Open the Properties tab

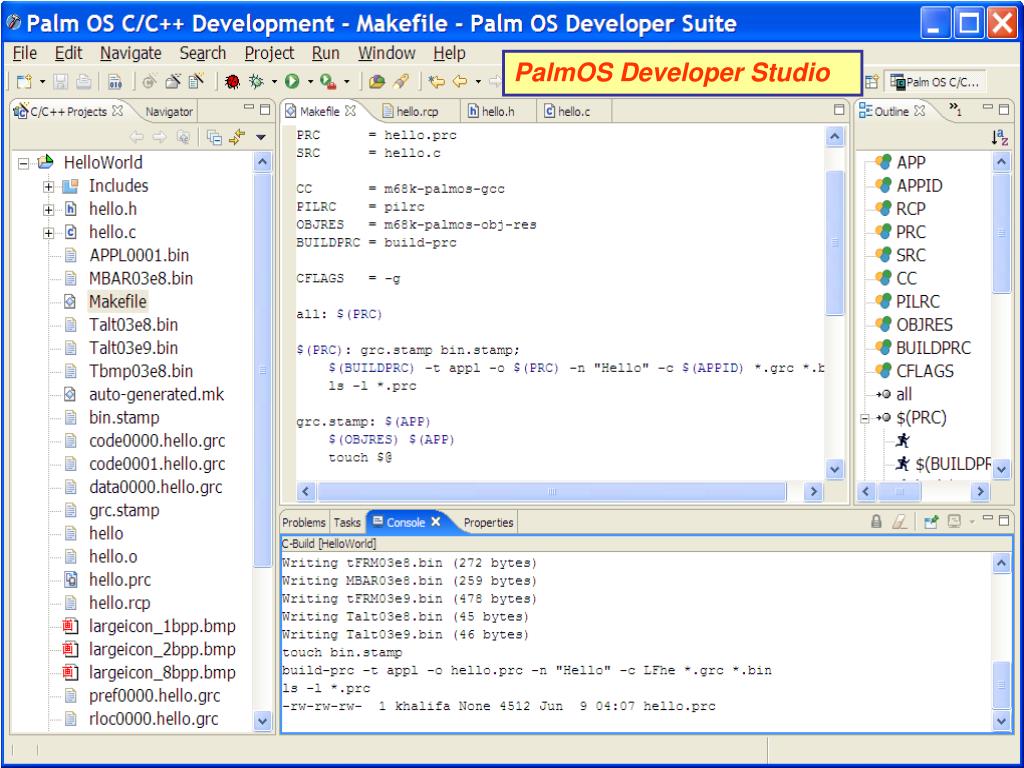[x=488, y=522]
